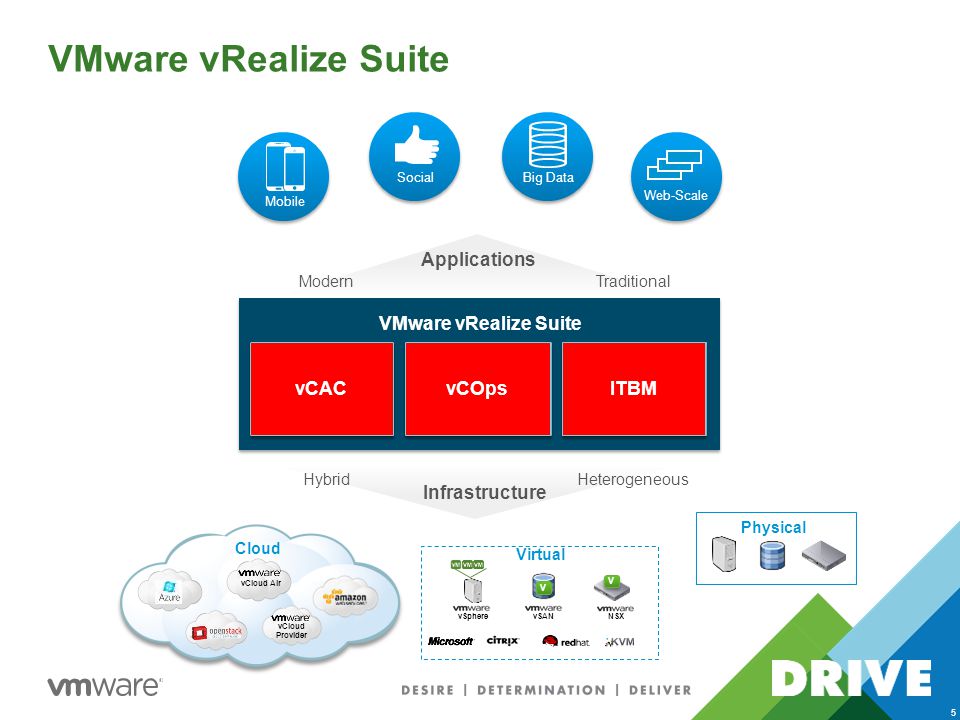The image size is (960, 720).
Task: Click the 'DETERMINATION' word in the footer tagline
Action: [x=540, y=690]
